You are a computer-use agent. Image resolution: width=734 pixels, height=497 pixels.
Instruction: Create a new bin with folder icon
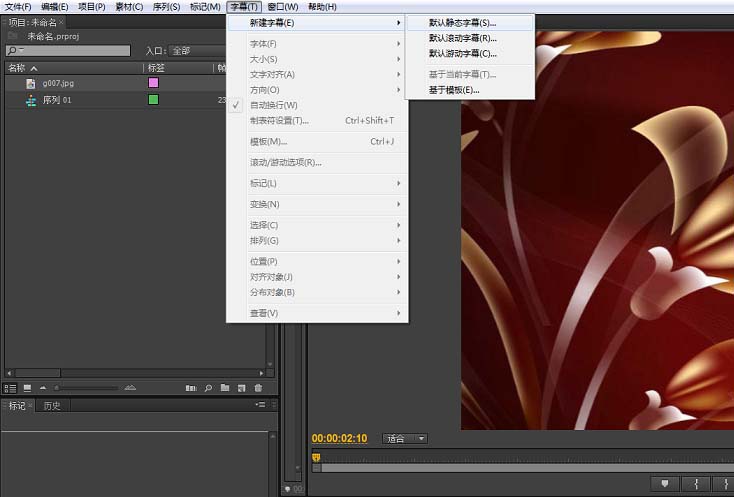tap(225, 387)
